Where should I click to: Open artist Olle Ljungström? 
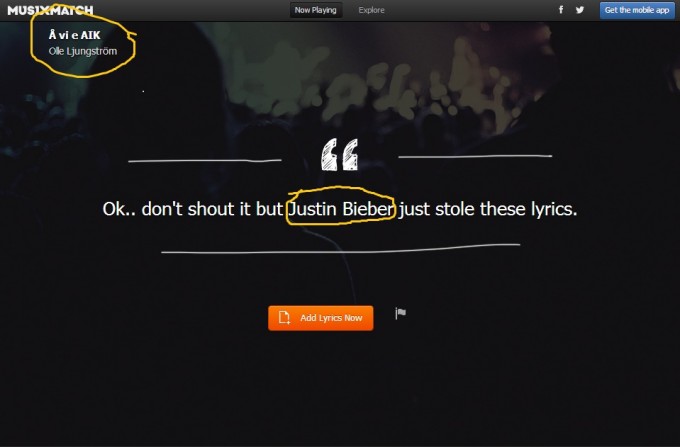tap(83, 51)
